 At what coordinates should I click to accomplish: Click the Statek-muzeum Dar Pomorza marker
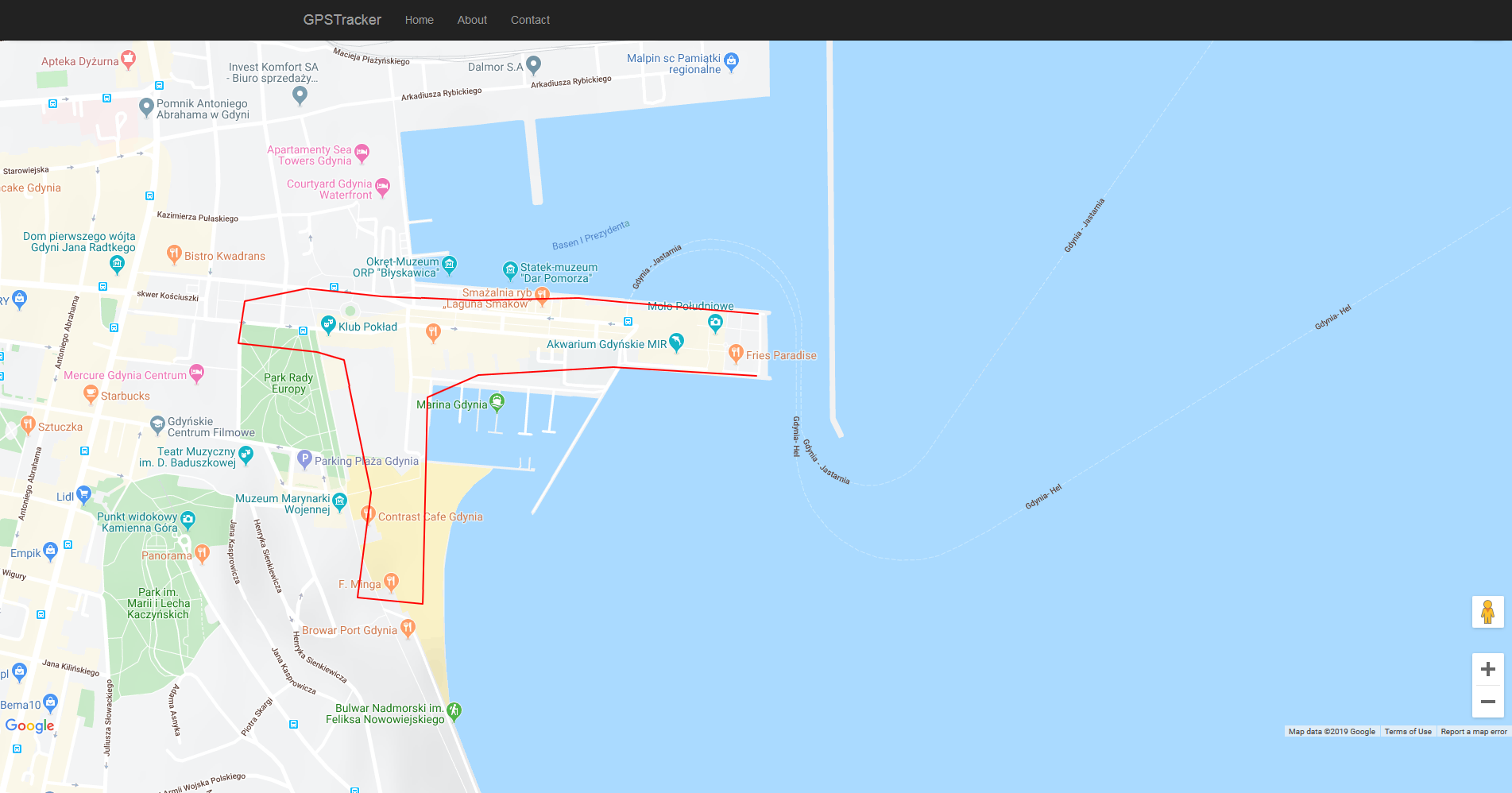point(510,271)
